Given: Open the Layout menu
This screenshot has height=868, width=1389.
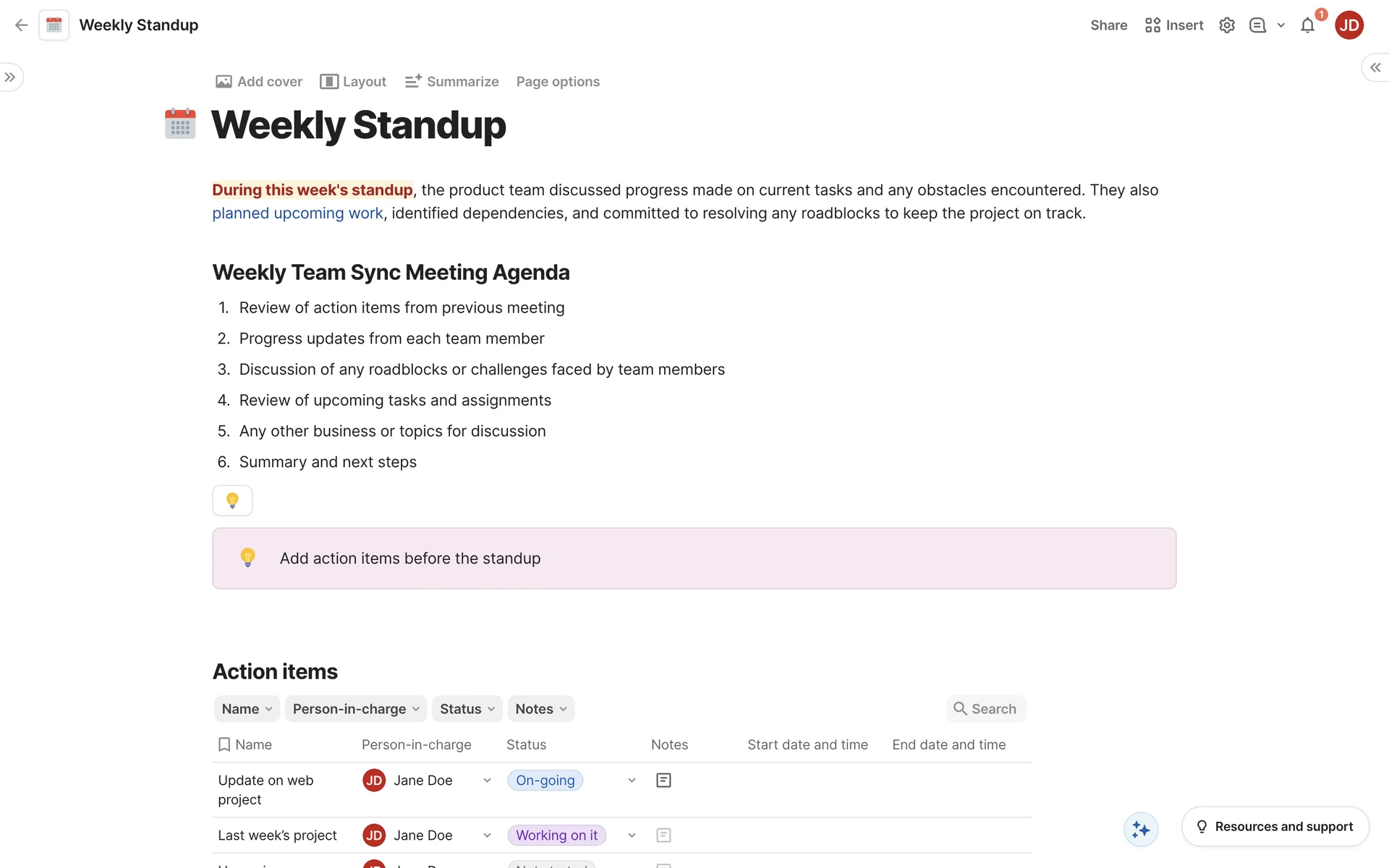Looking at the screenshot, I should point(353,82).
